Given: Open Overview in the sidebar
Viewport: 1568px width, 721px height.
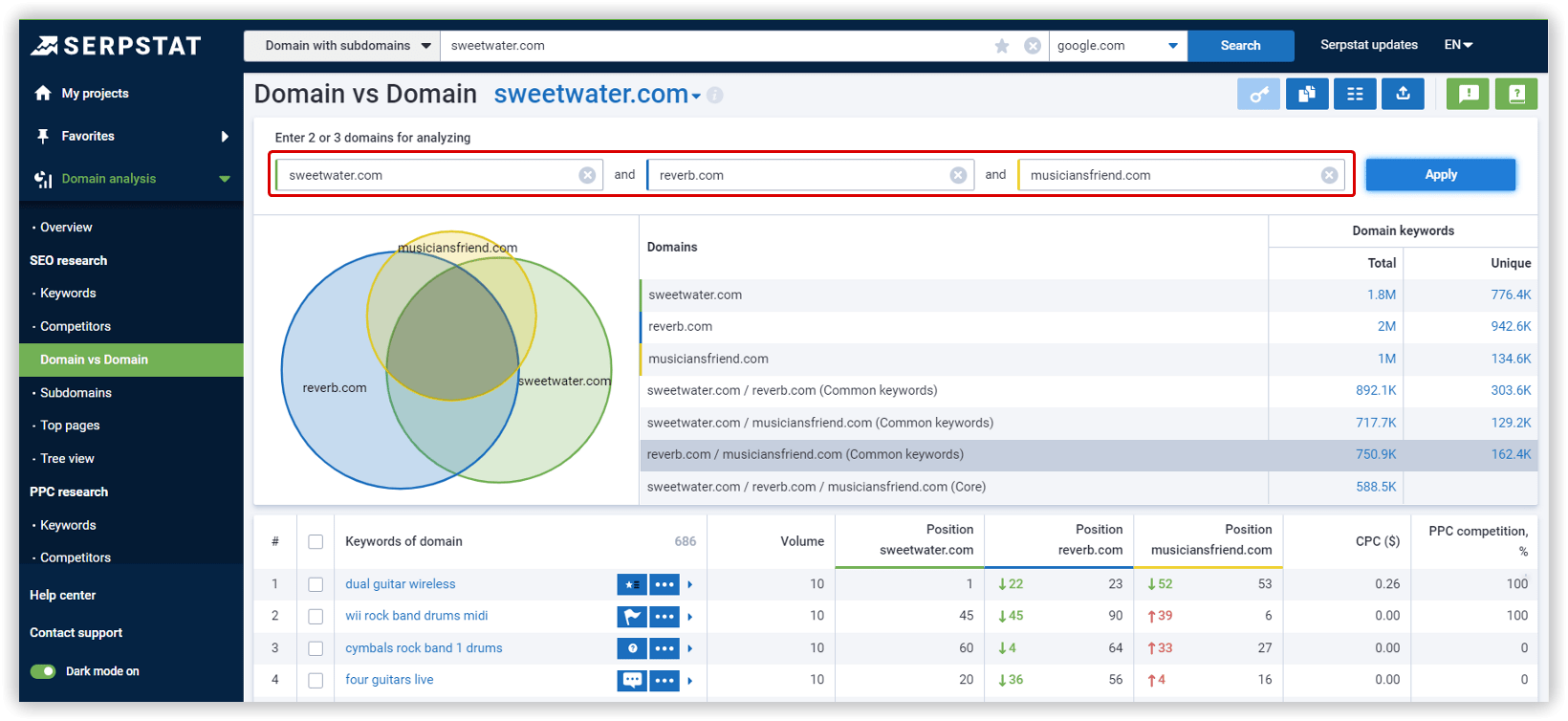Looking at the screenshot, I should pos(66,228).
